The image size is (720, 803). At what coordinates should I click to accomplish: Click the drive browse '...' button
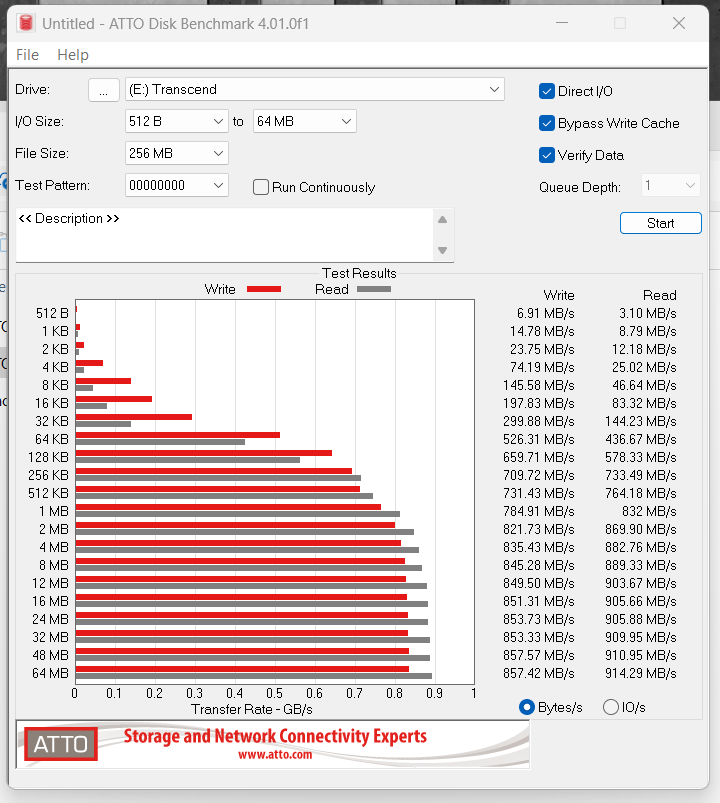click(103, 90)
